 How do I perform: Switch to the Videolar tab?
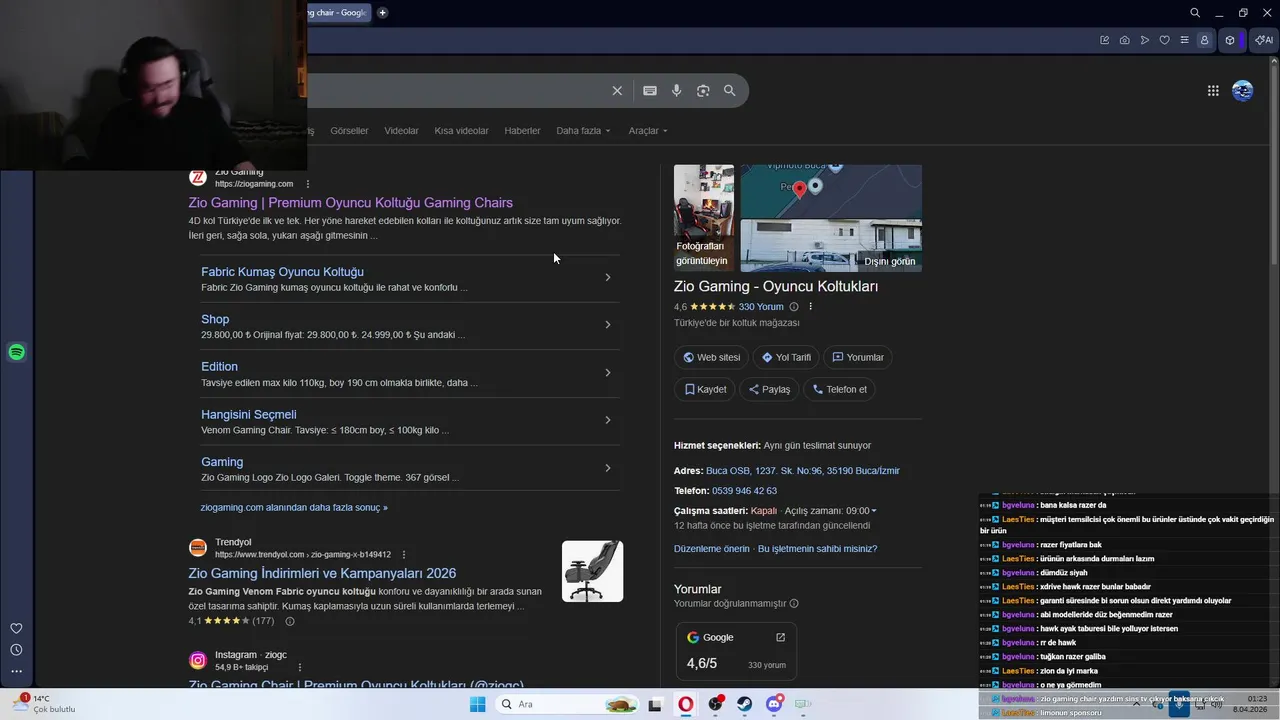click(x=401, y=131)
